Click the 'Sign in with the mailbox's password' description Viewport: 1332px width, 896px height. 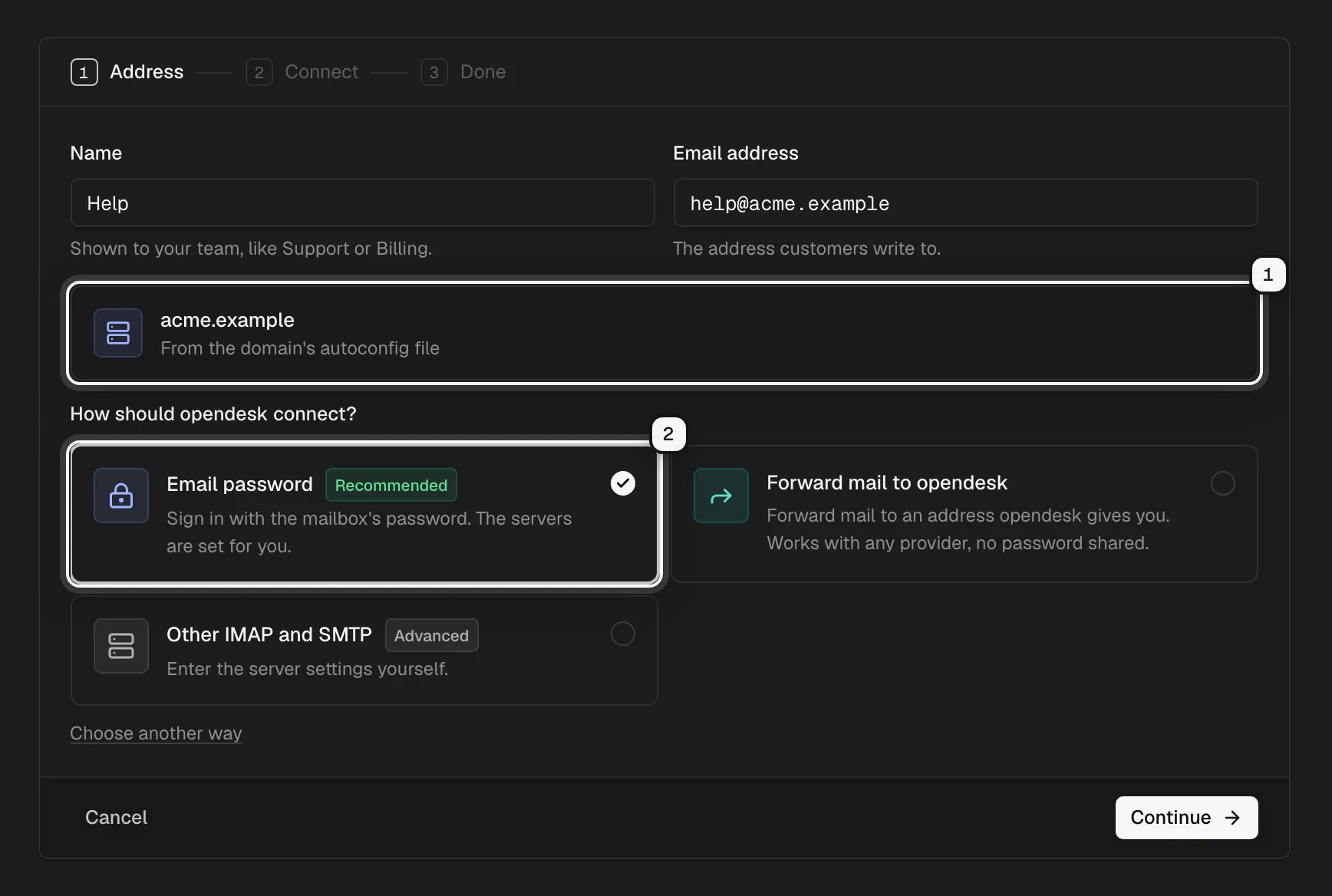click(369, 532)
